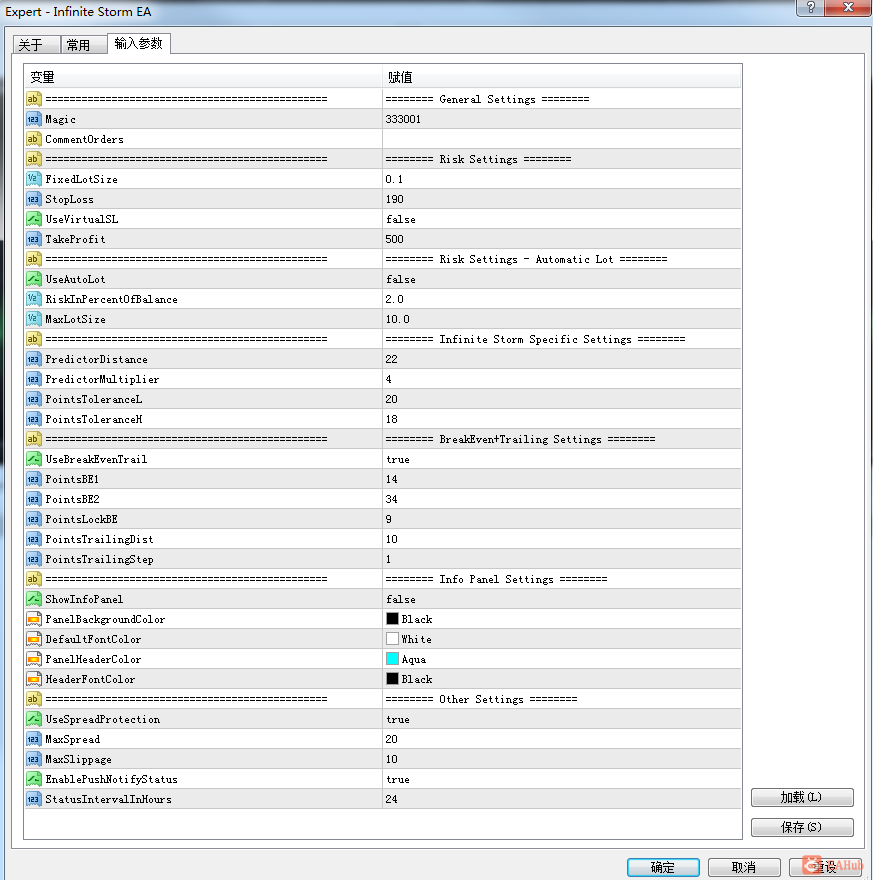
Task: Click the boolean icon beside UseAutoLot
Action: tap(34, 279)
